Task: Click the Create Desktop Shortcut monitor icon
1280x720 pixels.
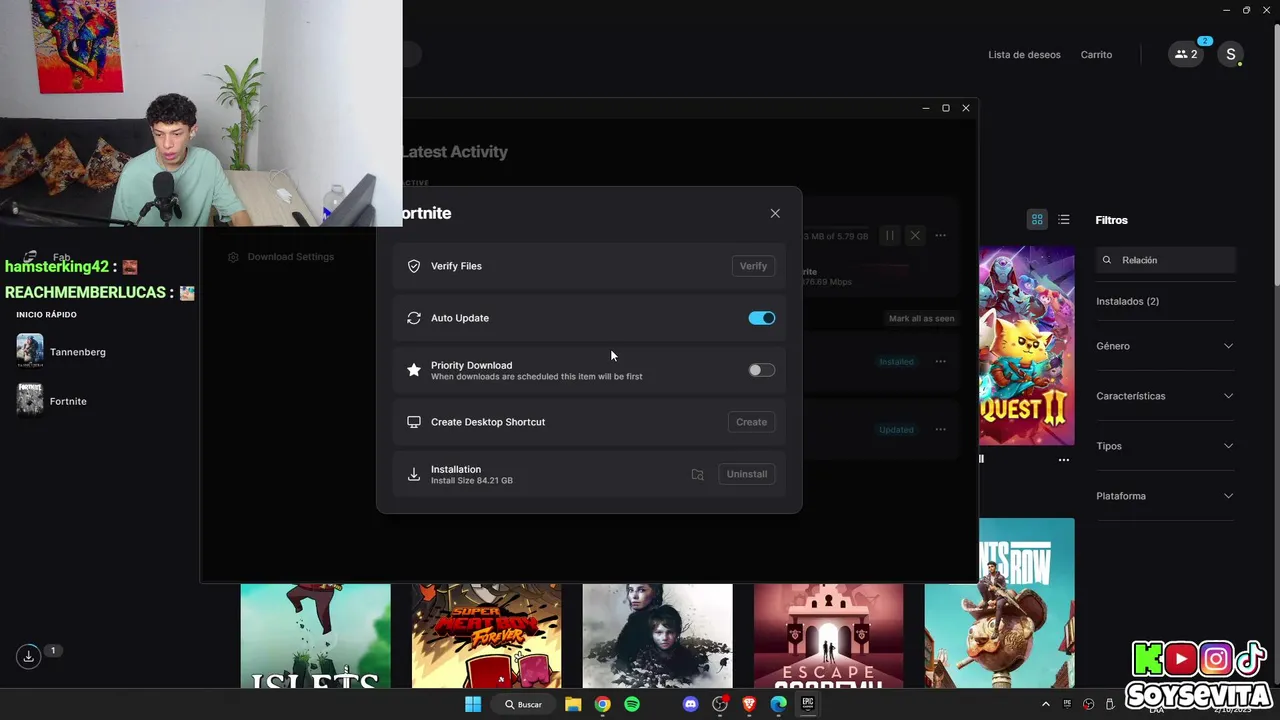Action: [414, 422]
